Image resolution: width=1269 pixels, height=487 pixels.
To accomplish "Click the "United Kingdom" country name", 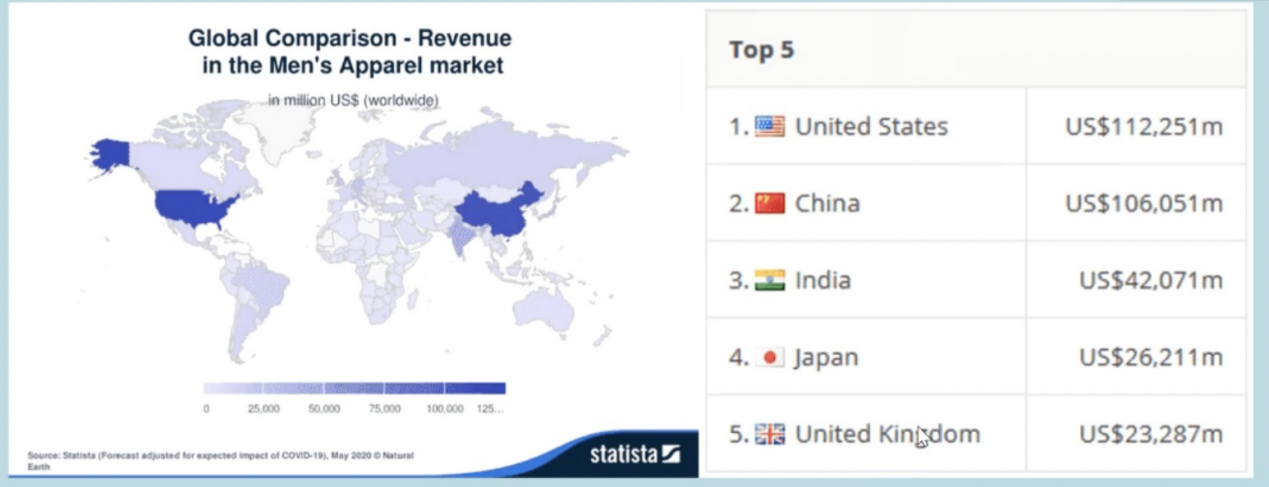I will pyautogui.click(x=887, y=434).
